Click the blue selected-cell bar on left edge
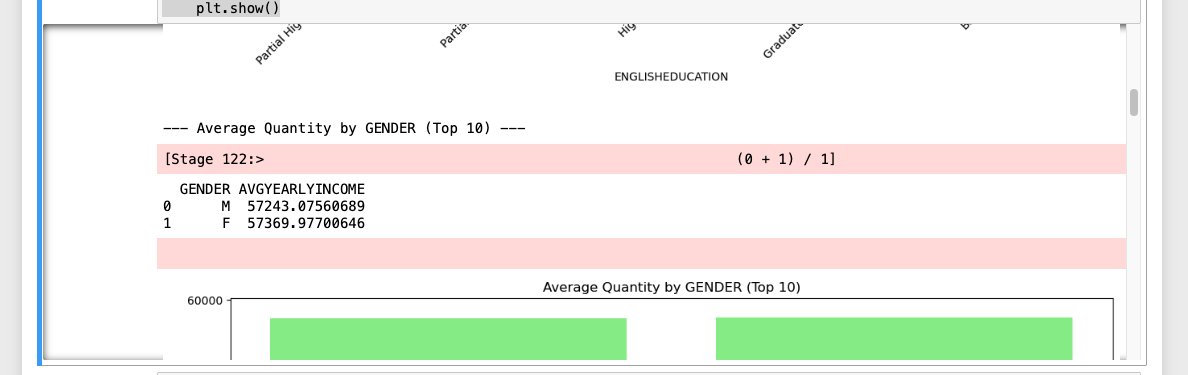This screenshot has height=375, width=1188. click(x=39, y=182)
